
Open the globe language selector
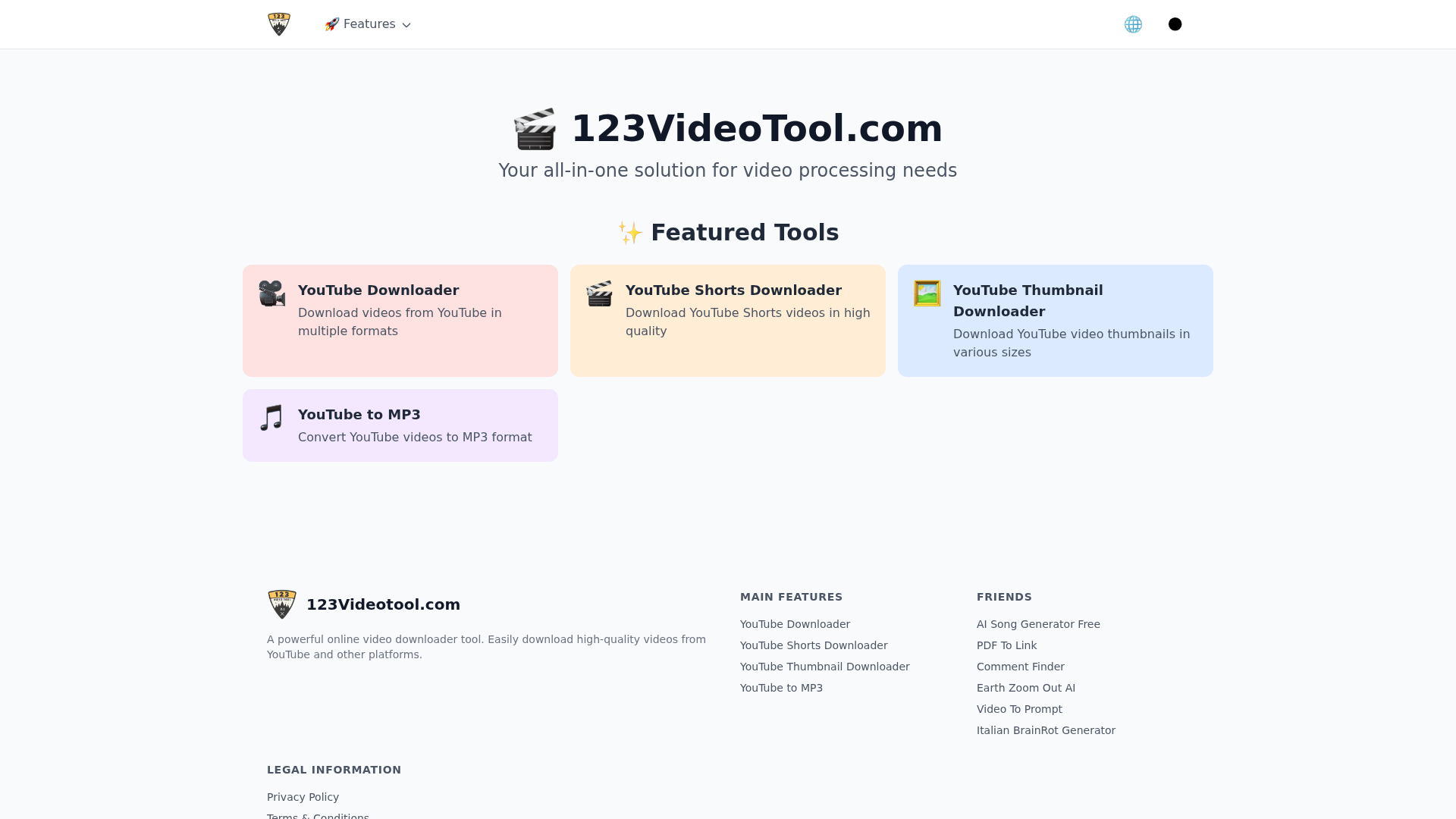(1133, 24)
